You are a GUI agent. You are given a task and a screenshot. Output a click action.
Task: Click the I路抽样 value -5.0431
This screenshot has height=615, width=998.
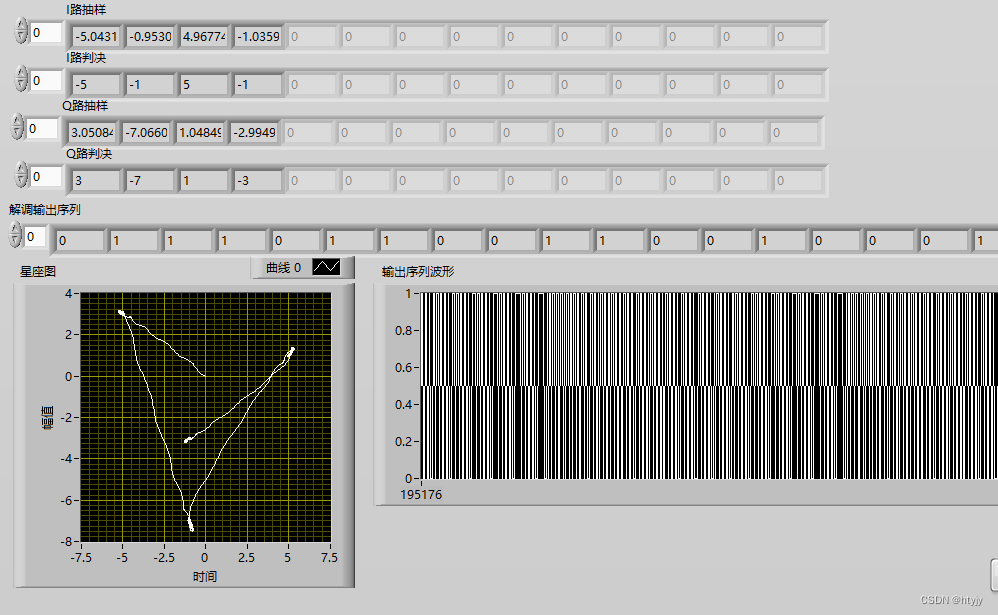coord(95,36)
